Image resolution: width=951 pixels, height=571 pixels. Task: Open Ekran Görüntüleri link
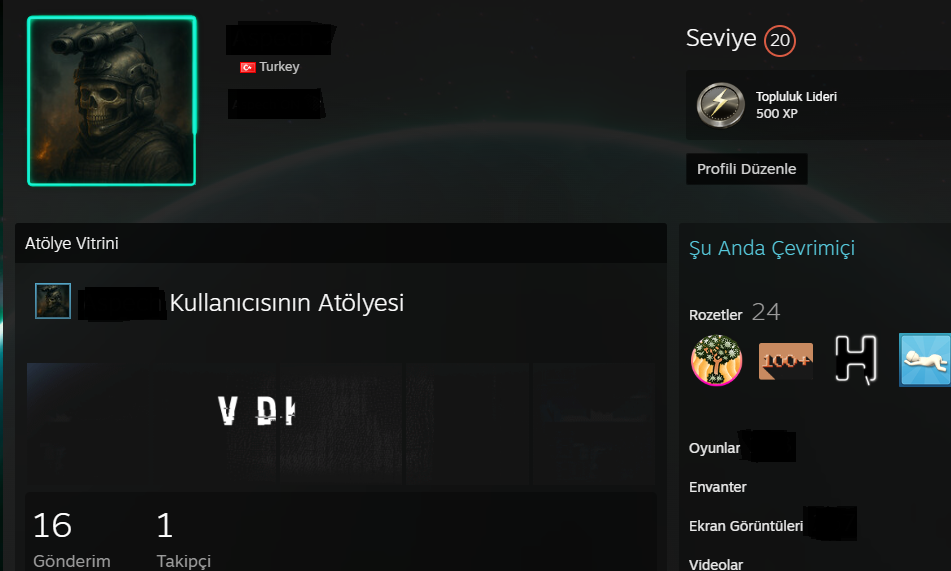746,526
